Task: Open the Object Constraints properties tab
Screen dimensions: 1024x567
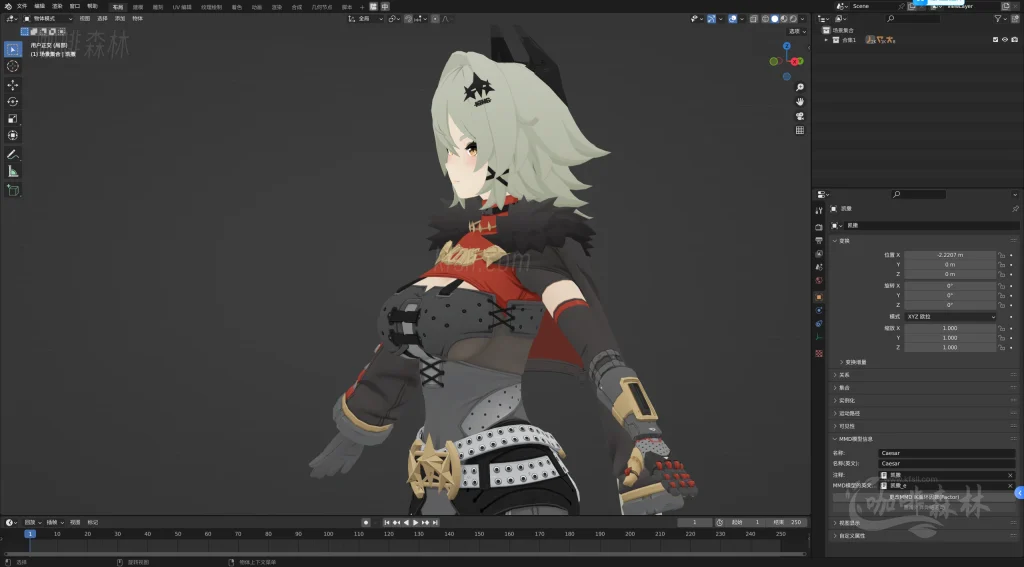Action: [819, 323]
